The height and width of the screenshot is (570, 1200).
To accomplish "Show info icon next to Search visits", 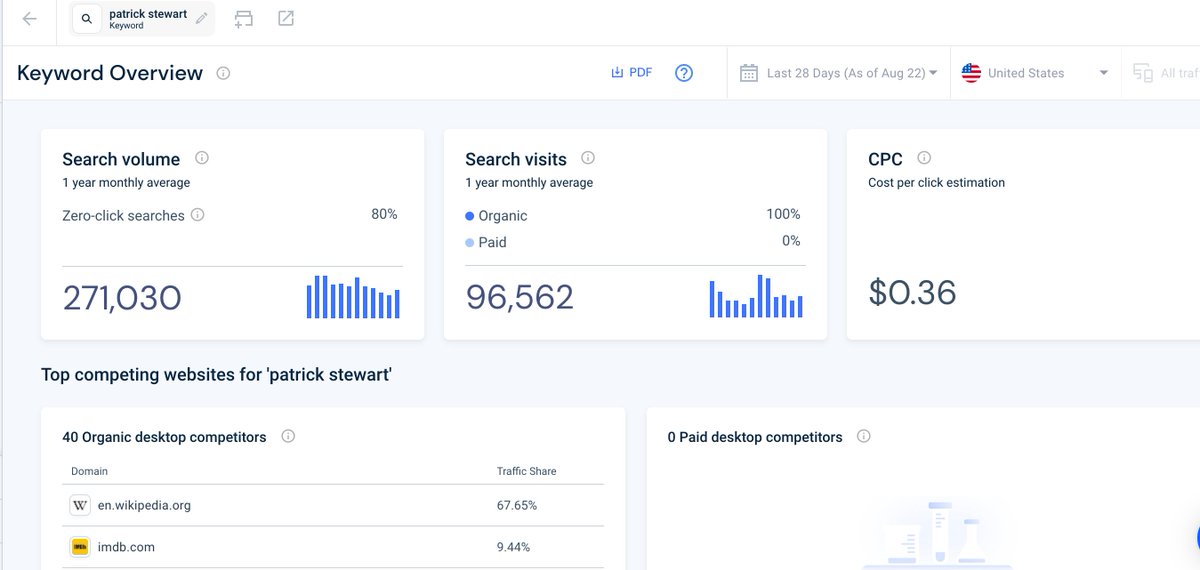I will click(588, 158).
